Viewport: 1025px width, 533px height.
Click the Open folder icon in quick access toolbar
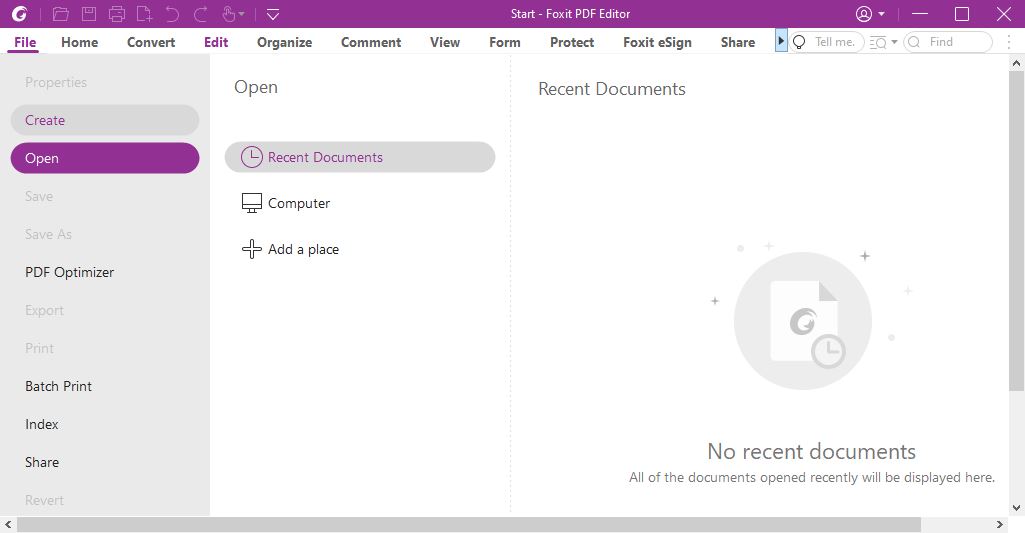pyautogui.click(x=61, y=14)
